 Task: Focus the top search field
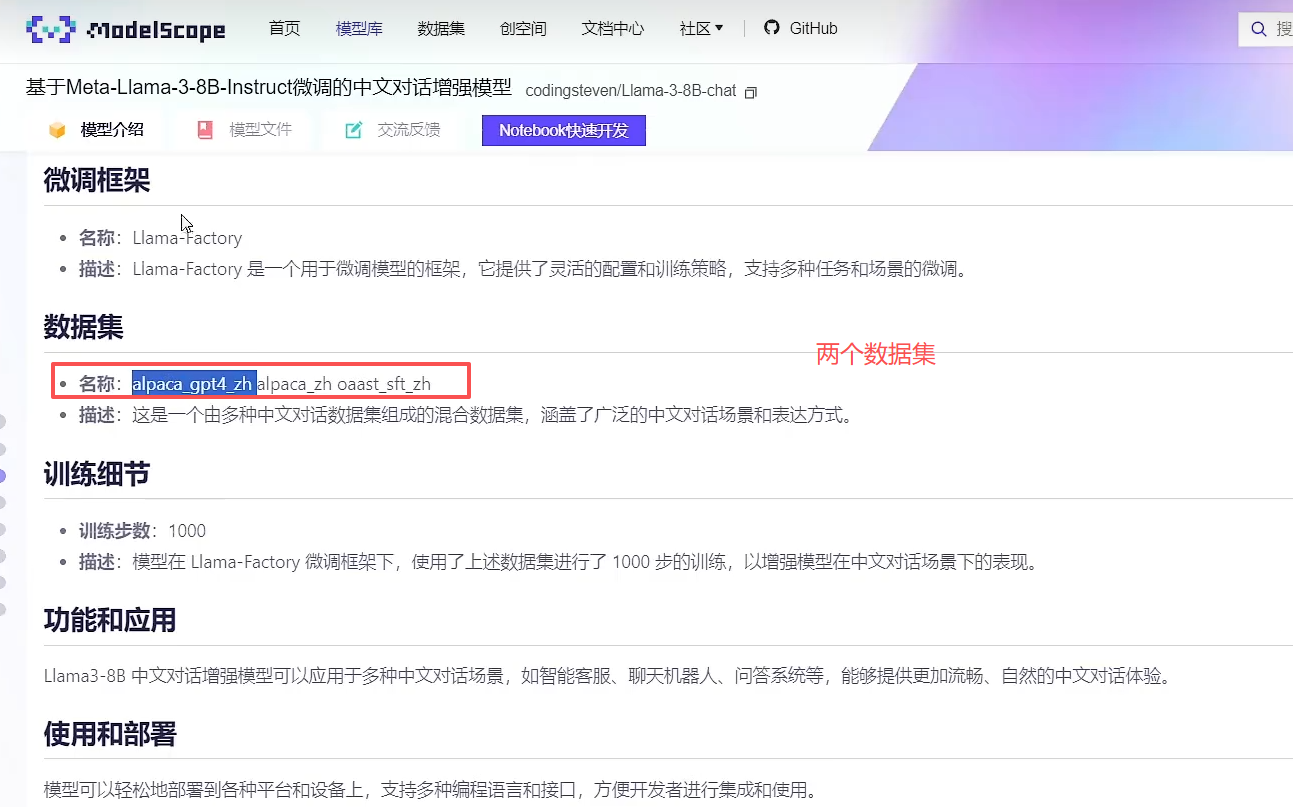coord(1267,29)
